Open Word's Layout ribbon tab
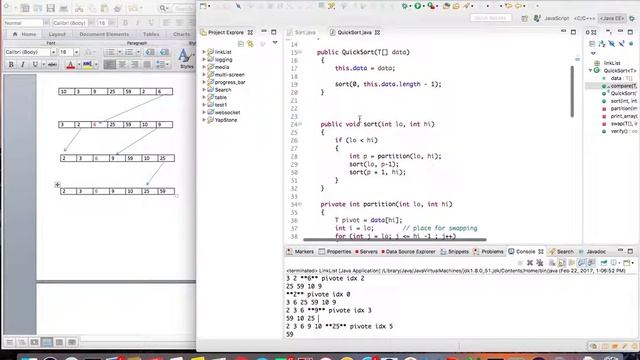This screenshot has height=360, width=640. click(57, 34)
